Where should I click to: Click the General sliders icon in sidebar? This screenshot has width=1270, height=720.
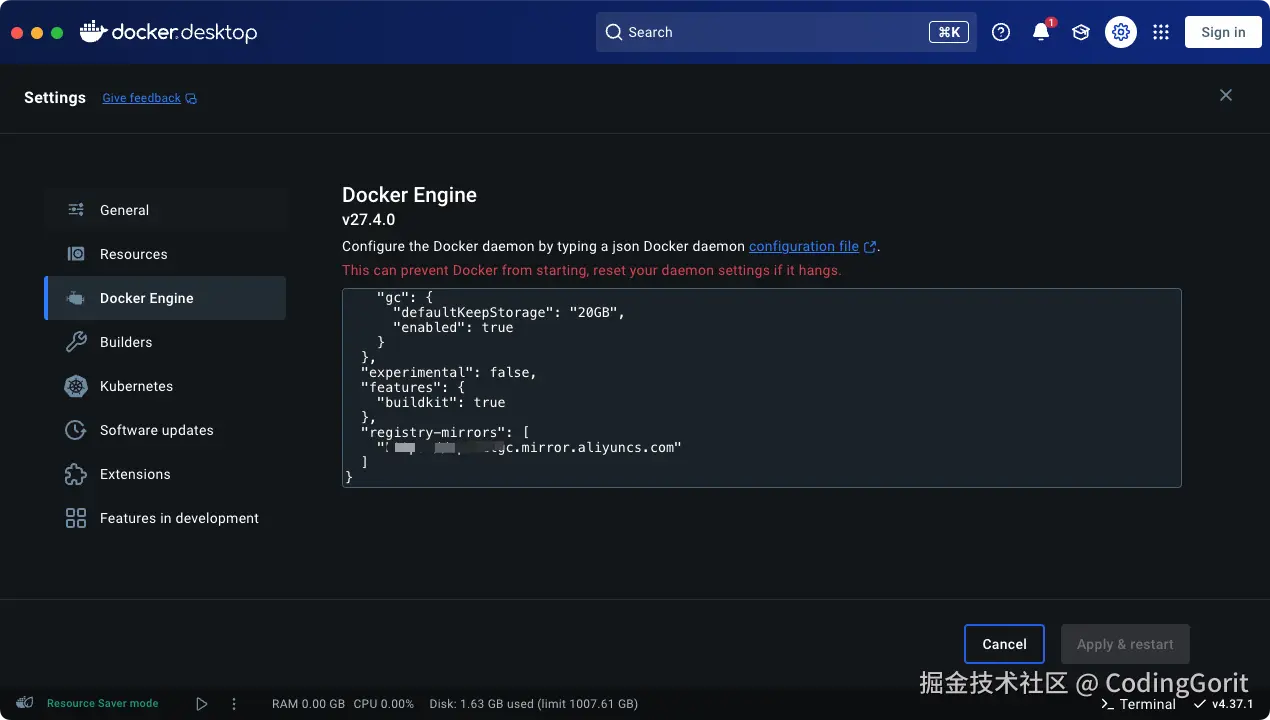[x=76, y=210]
